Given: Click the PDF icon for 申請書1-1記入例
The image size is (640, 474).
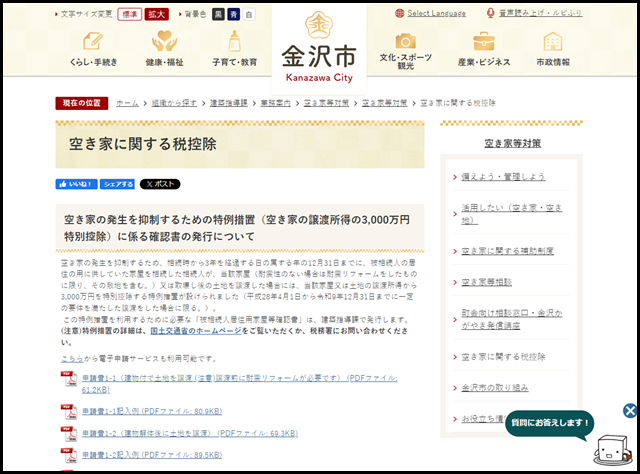Looking at the screenshot, I should 69,412.
